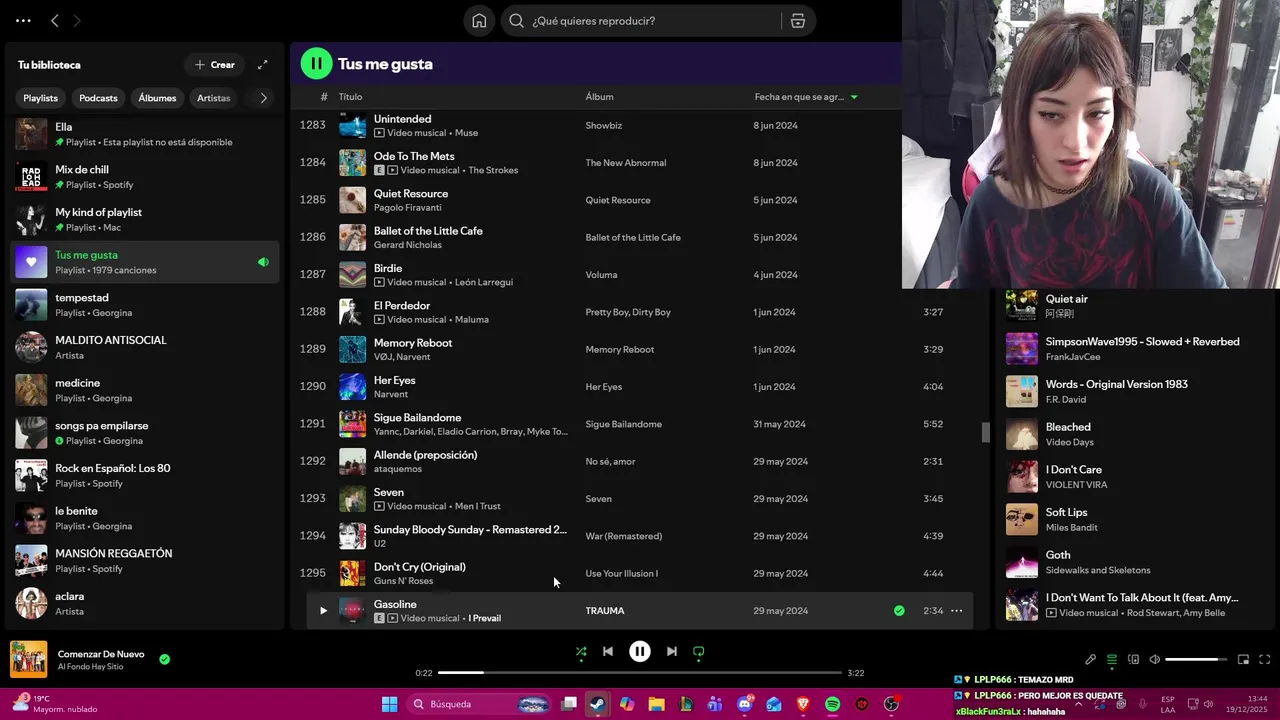
Task: Open Steam from the taskbar
Action: click(x=597, y=704)
